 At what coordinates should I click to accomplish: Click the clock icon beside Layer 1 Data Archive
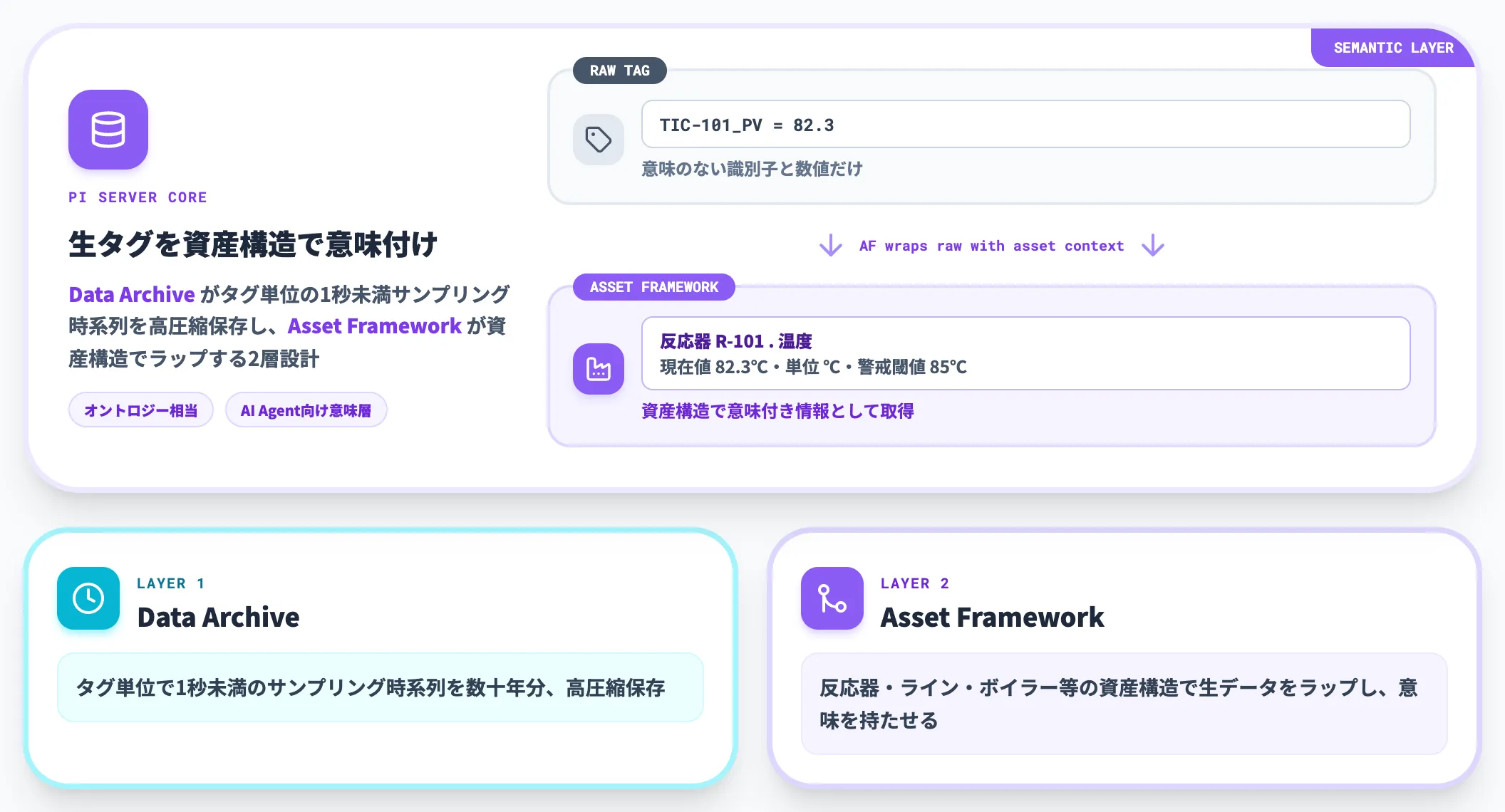(x=88, y=598)
